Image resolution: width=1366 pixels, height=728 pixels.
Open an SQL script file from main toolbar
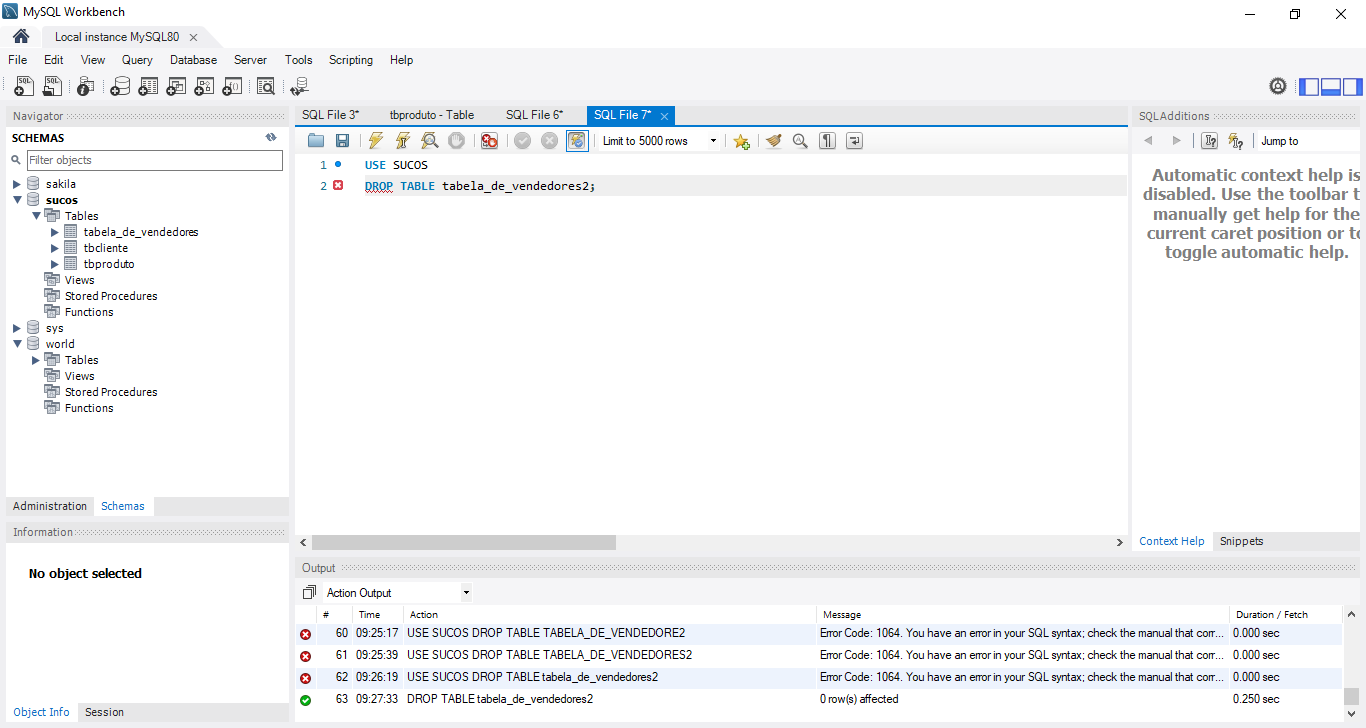pos(52,87)
